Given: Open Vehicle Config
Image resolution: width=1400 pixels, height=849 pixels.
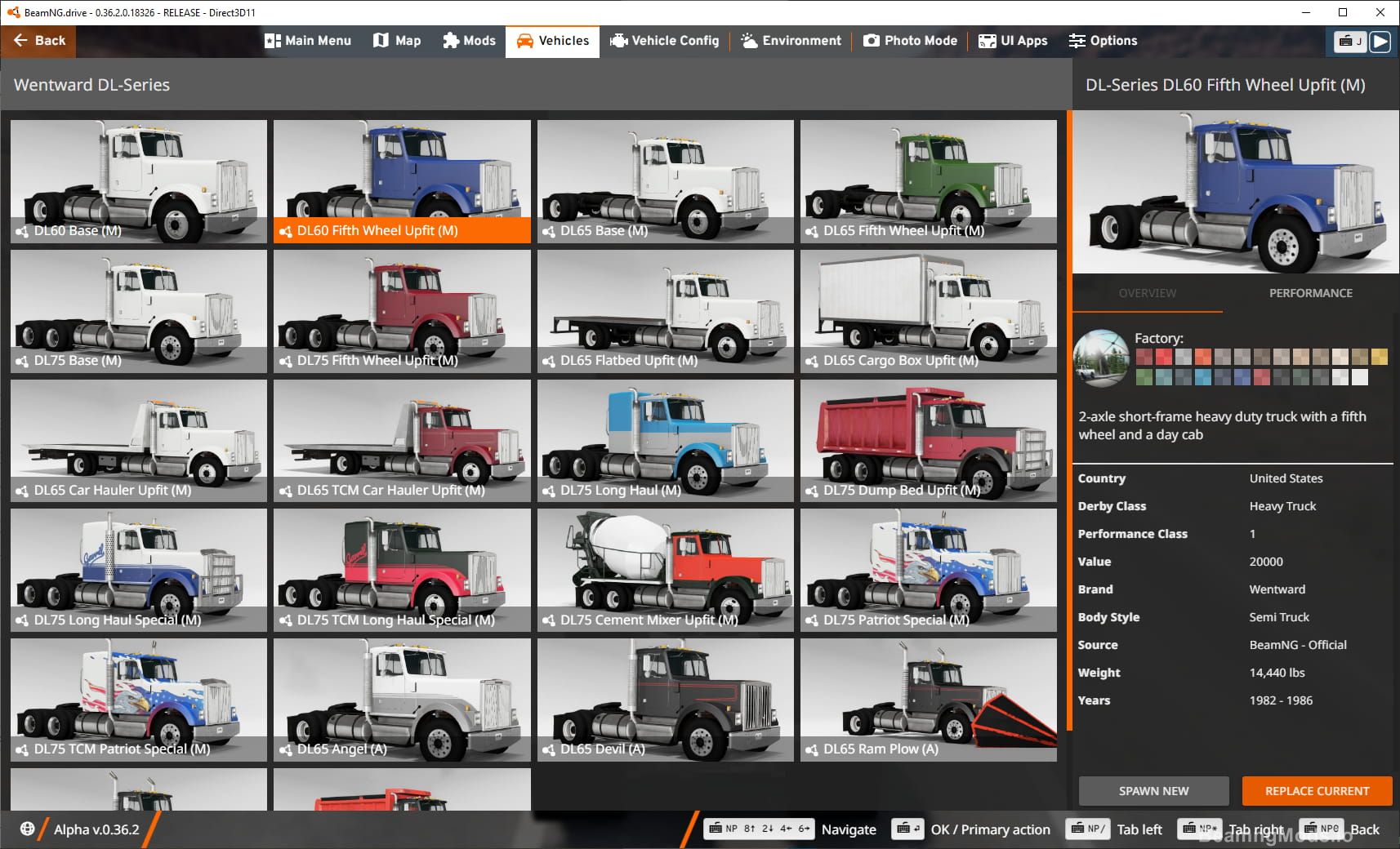Looking at the screenshot, I should pyautogui.click(x=664, y=41).
